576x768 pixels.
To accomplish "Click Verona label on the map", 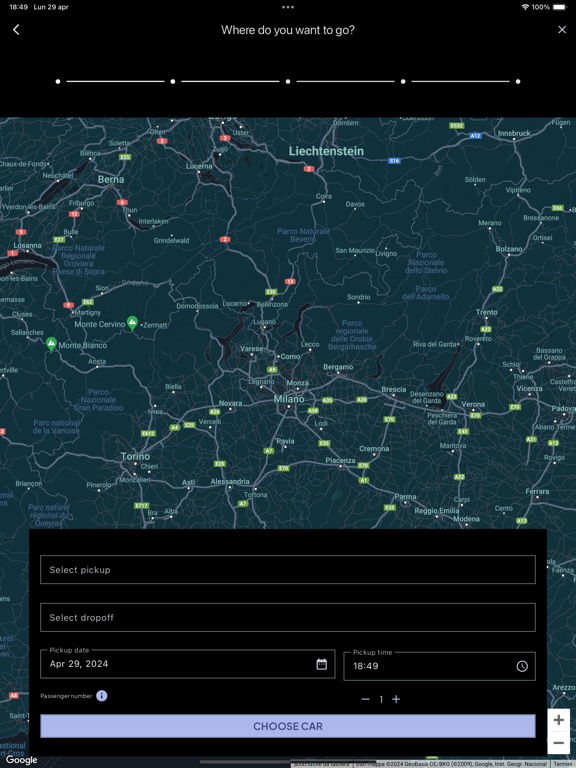I will [x=473, y=405].
